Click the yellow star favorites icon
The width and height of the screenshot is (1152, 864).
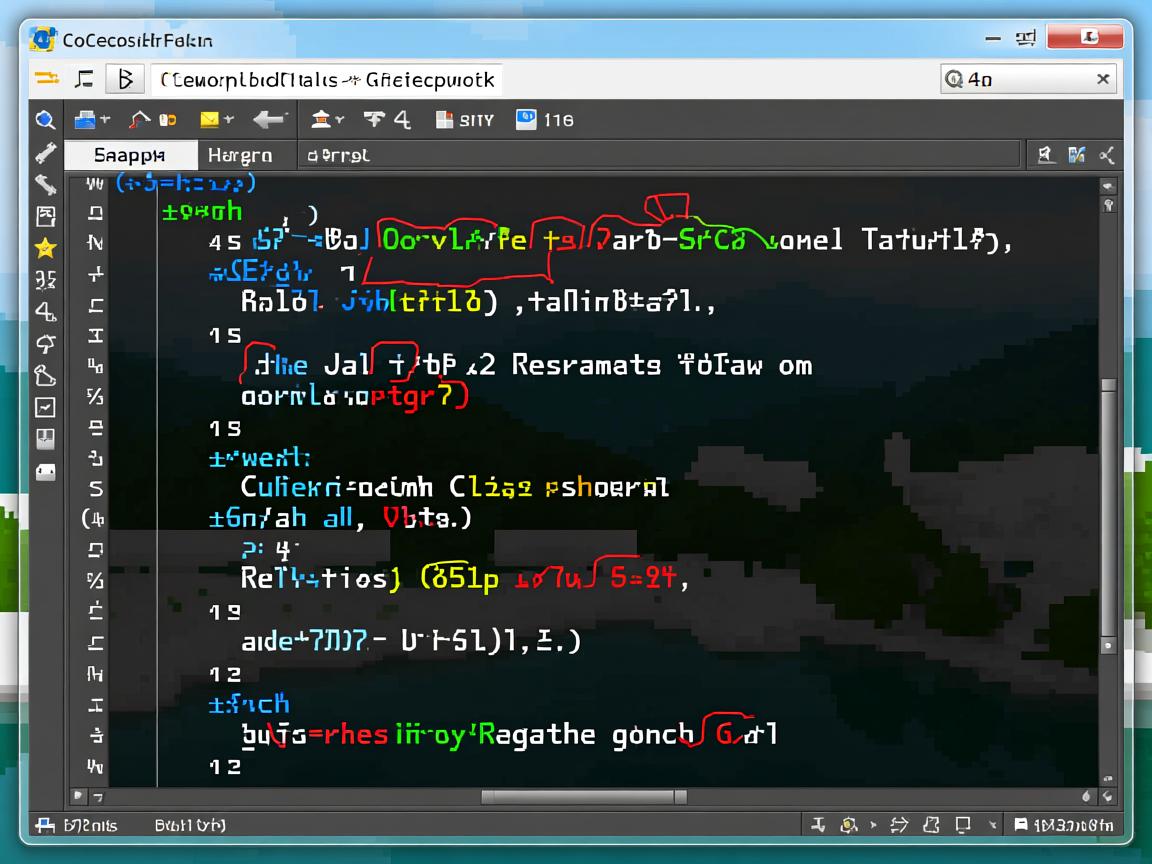tap(45, 248)
